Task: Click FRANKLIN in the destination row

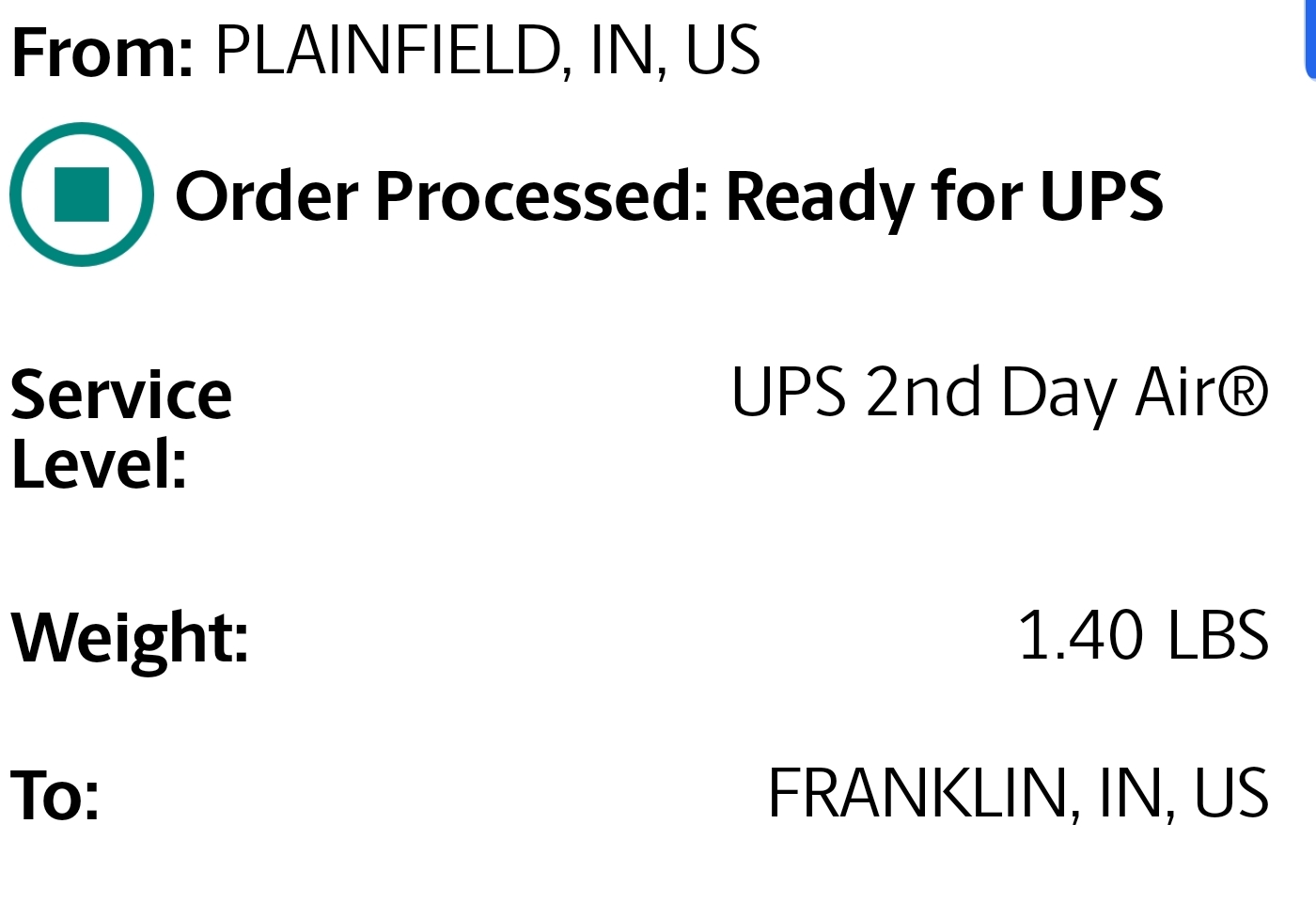Action: pyautogui.click(x=918, y=794)
